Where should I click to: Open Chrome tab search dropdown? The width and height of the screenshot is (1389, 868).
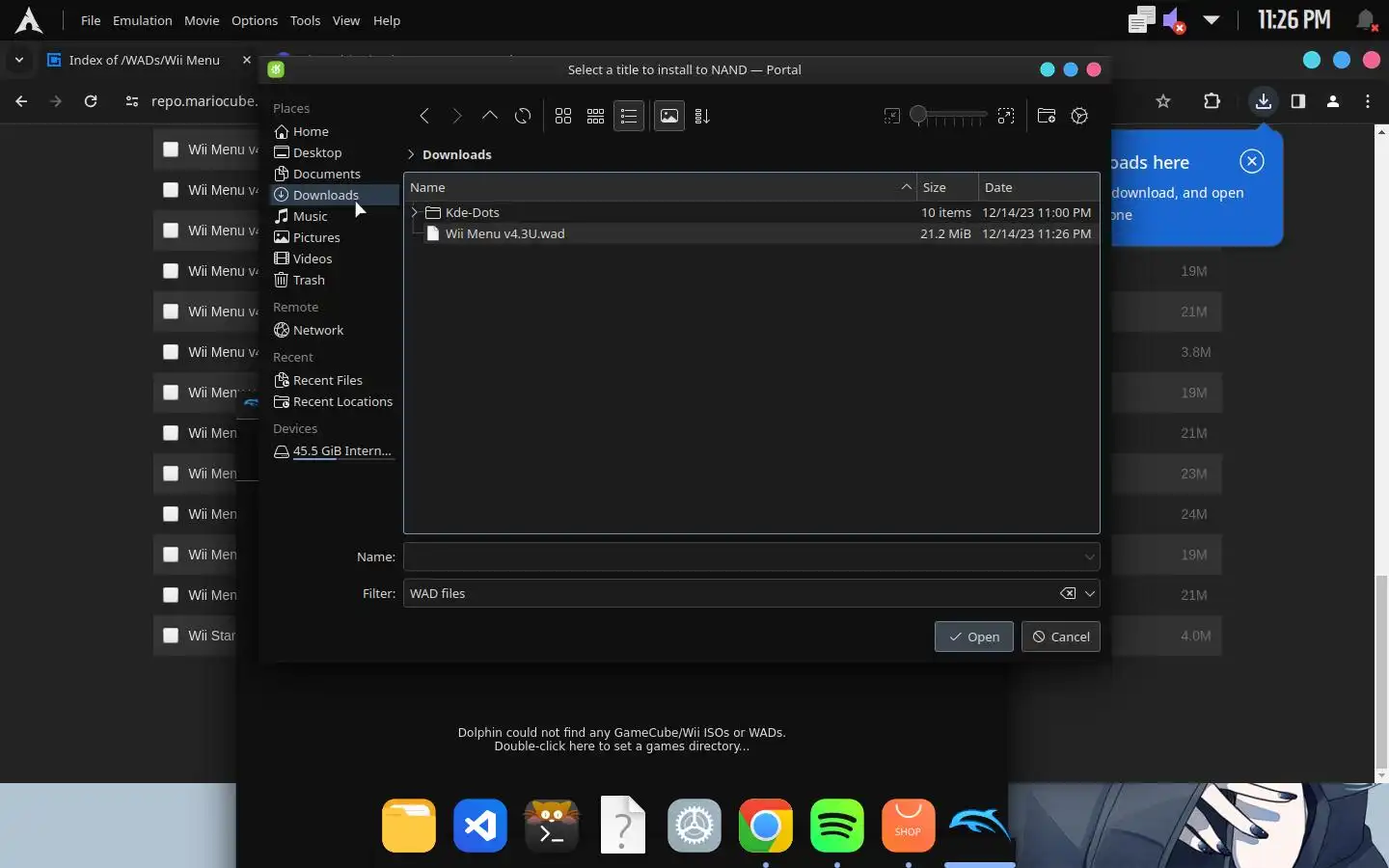click(x=18, y=60)
